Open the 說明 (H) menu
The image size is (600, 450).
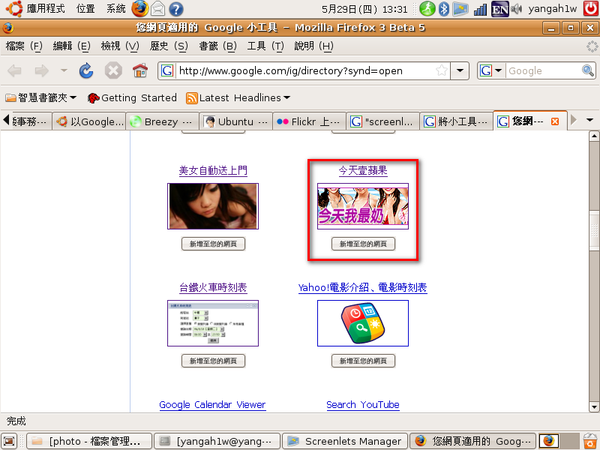point(314,46)
